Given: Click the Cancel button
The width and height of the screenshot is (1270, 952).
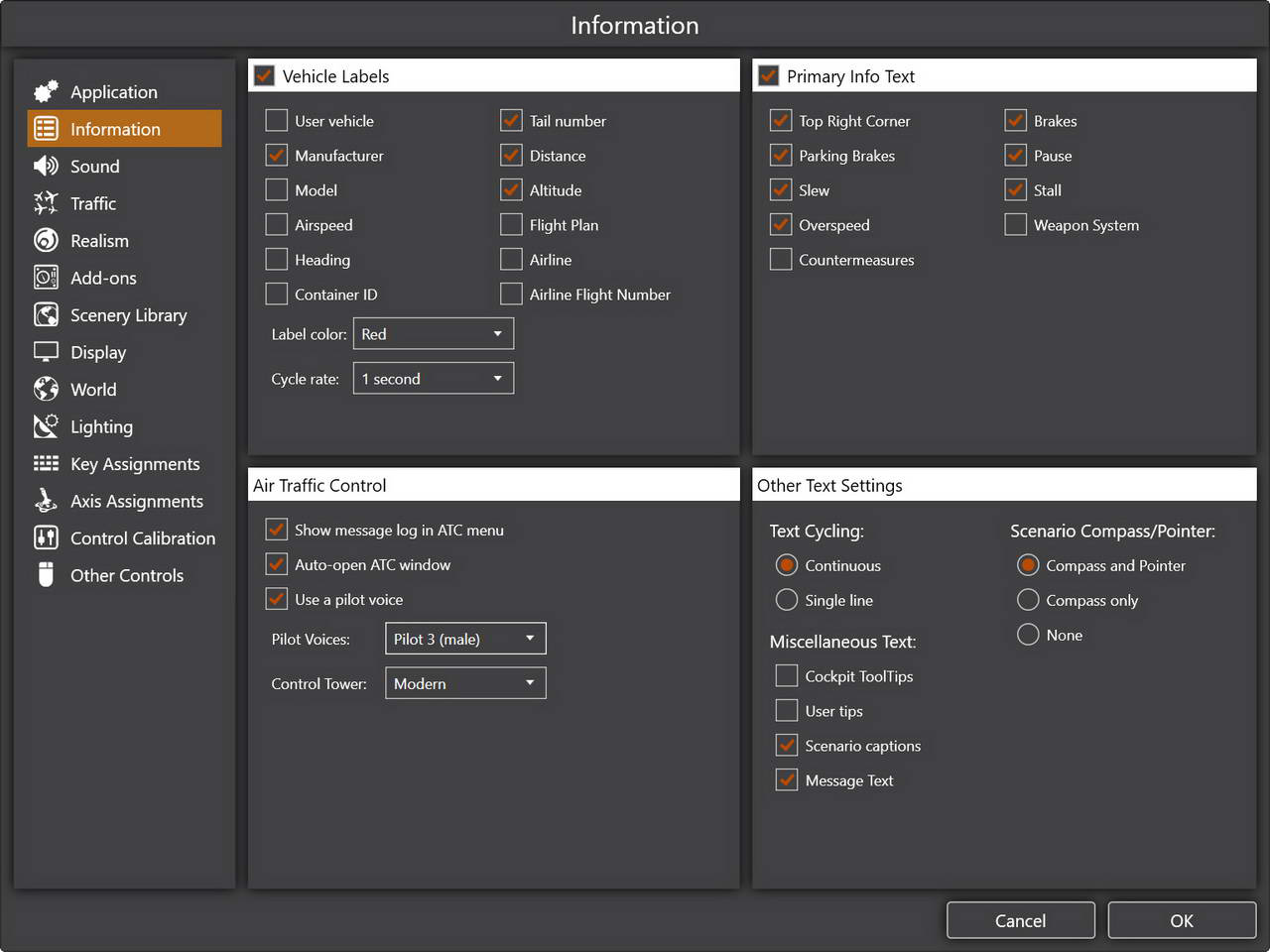Looking at the screenshot, I should [x=1020, y=920].
